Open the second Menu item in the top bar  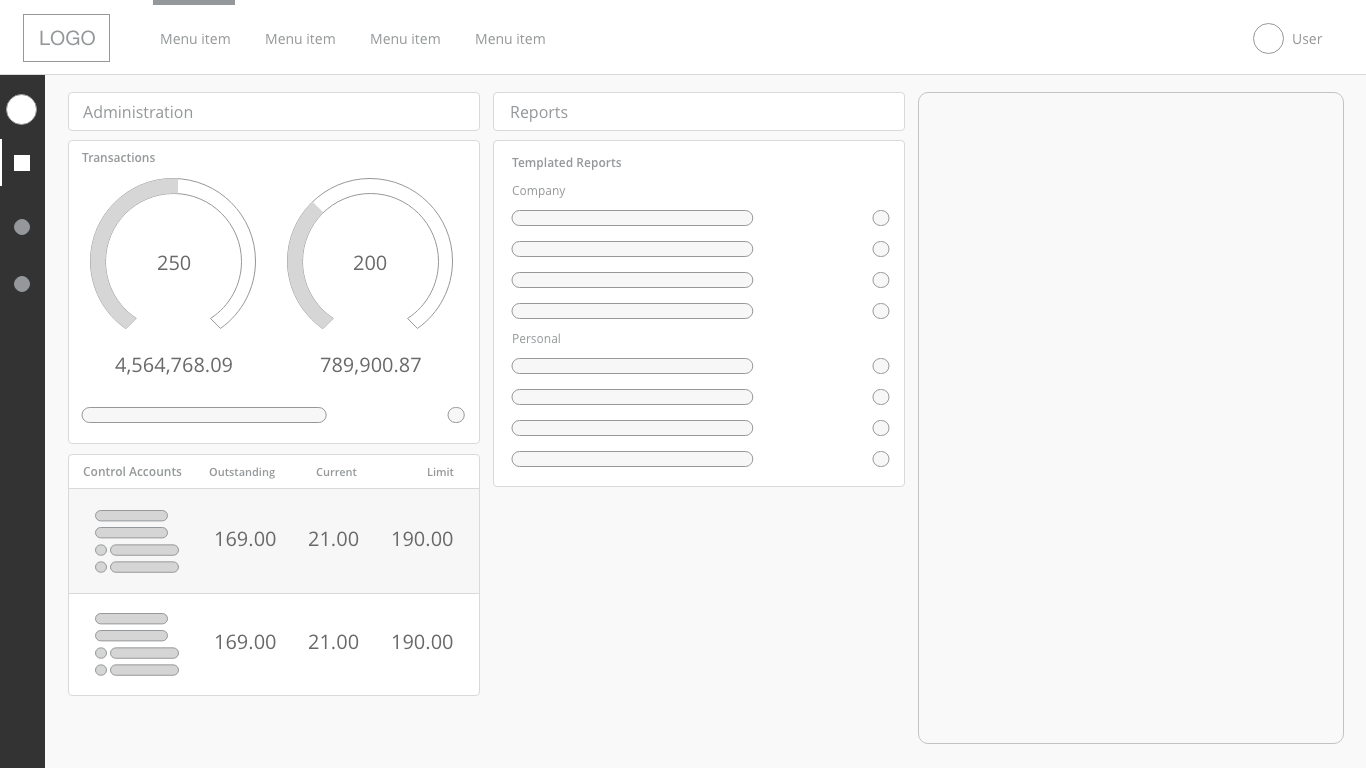point(300,39)
